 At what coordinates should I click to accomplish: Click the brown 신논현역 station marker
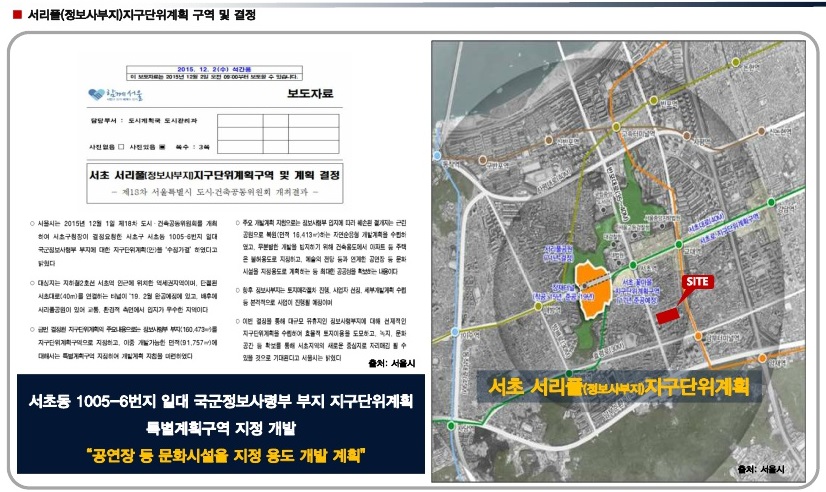tap(761, 131)
